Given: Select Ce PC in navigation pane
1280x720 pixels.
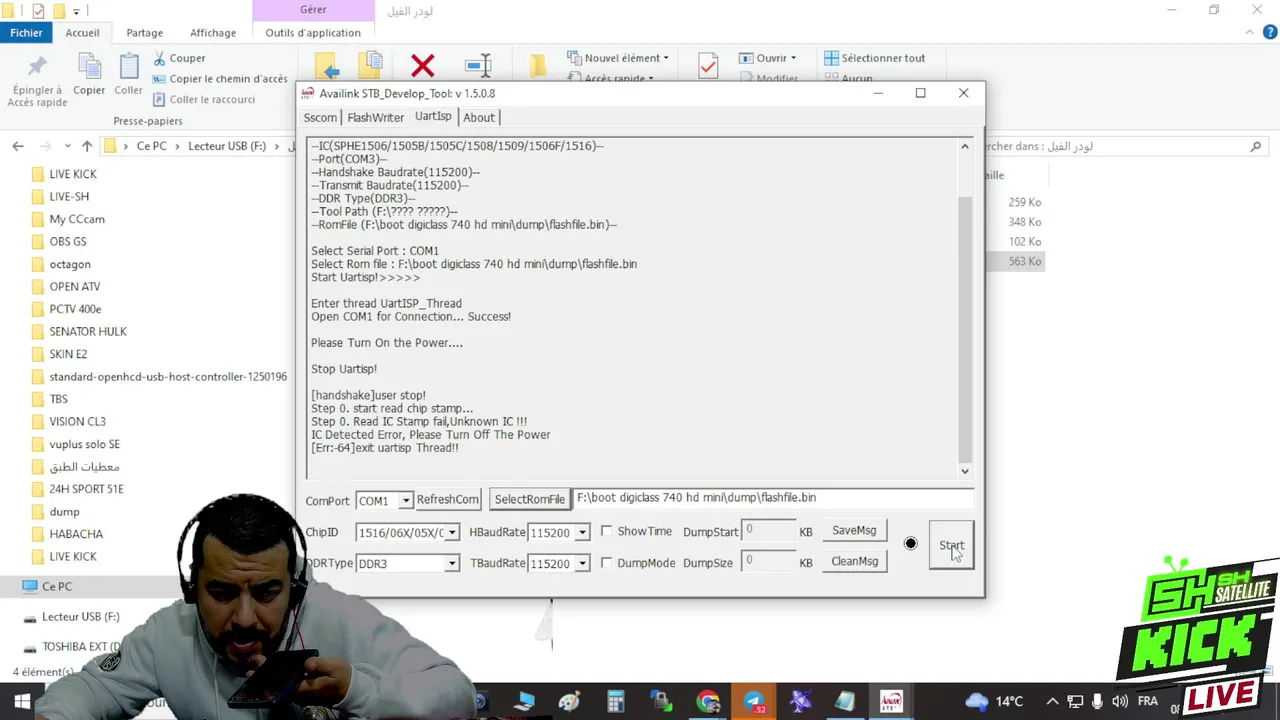Looking at the screenshot, I should point(57,586).
